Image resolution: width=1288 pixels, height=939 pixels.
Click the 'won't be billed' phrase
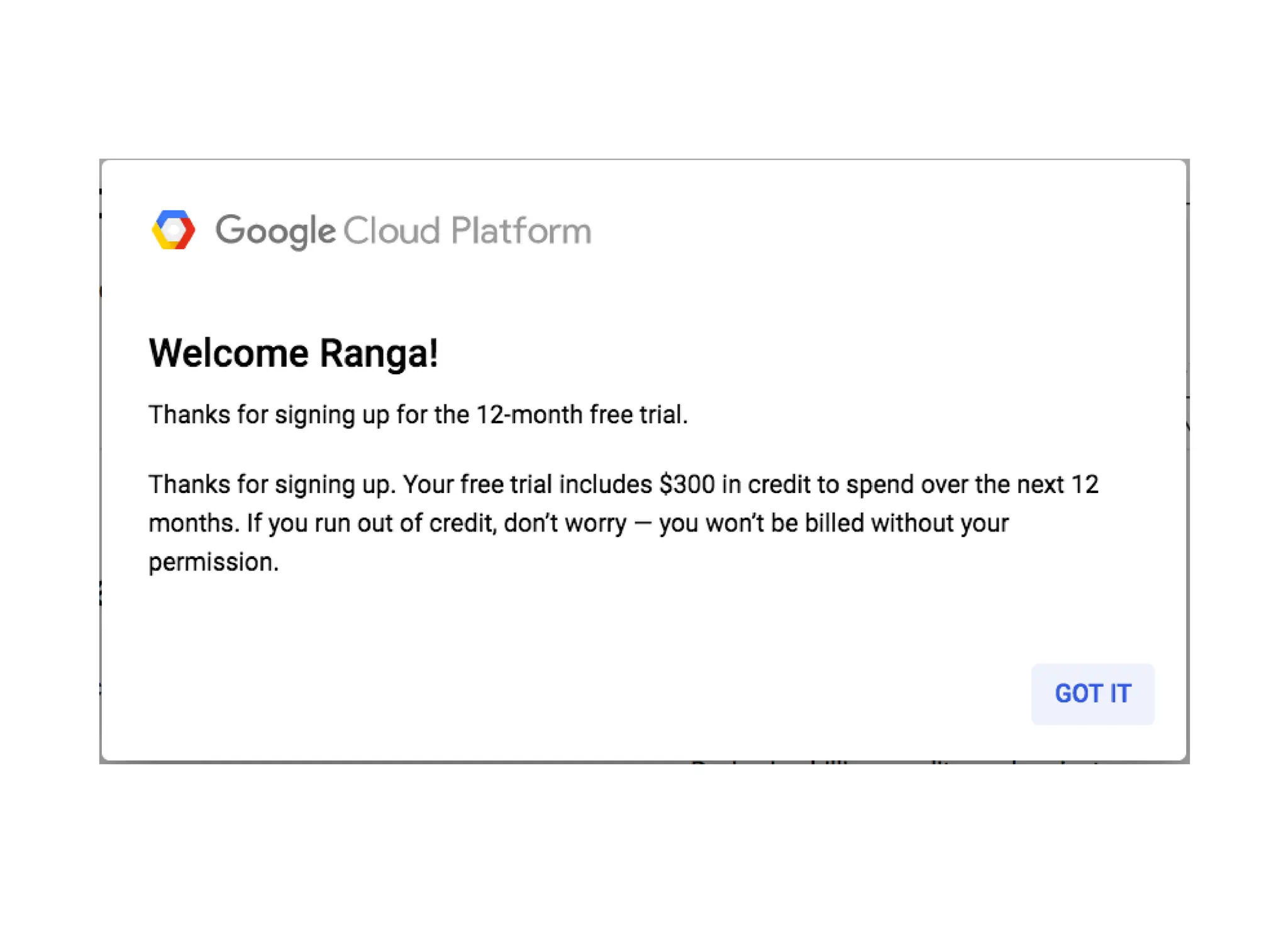pyautogui.click(x=784, y=523)
